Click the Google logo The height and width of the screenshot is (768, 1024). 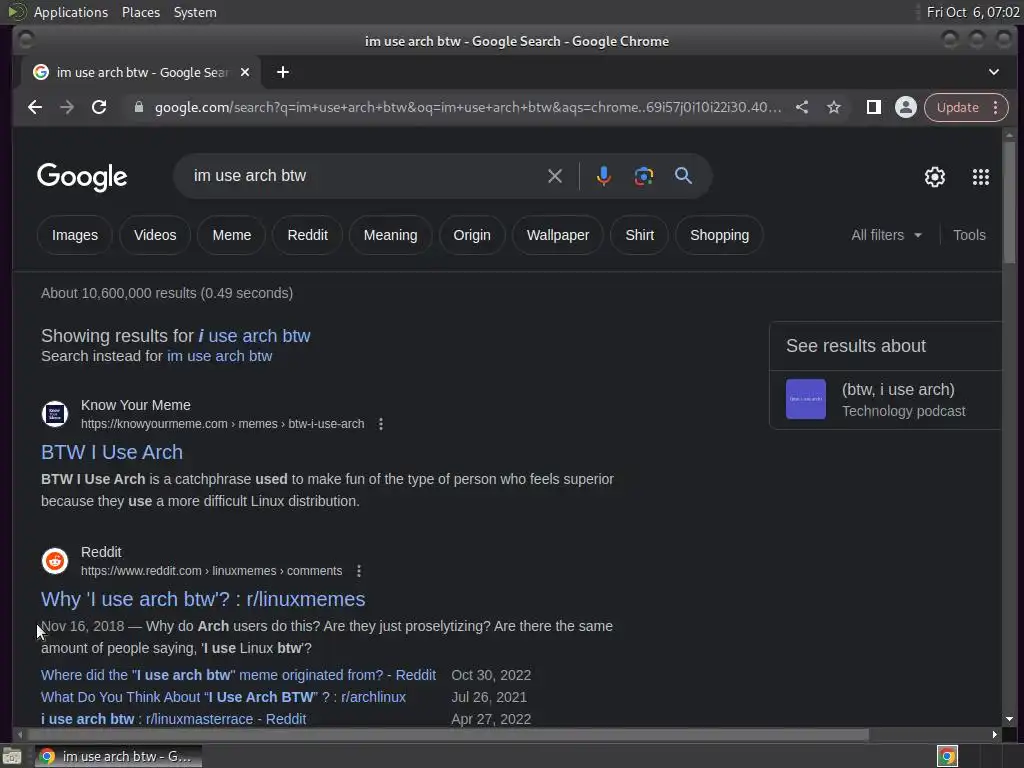tap(82, 177)
